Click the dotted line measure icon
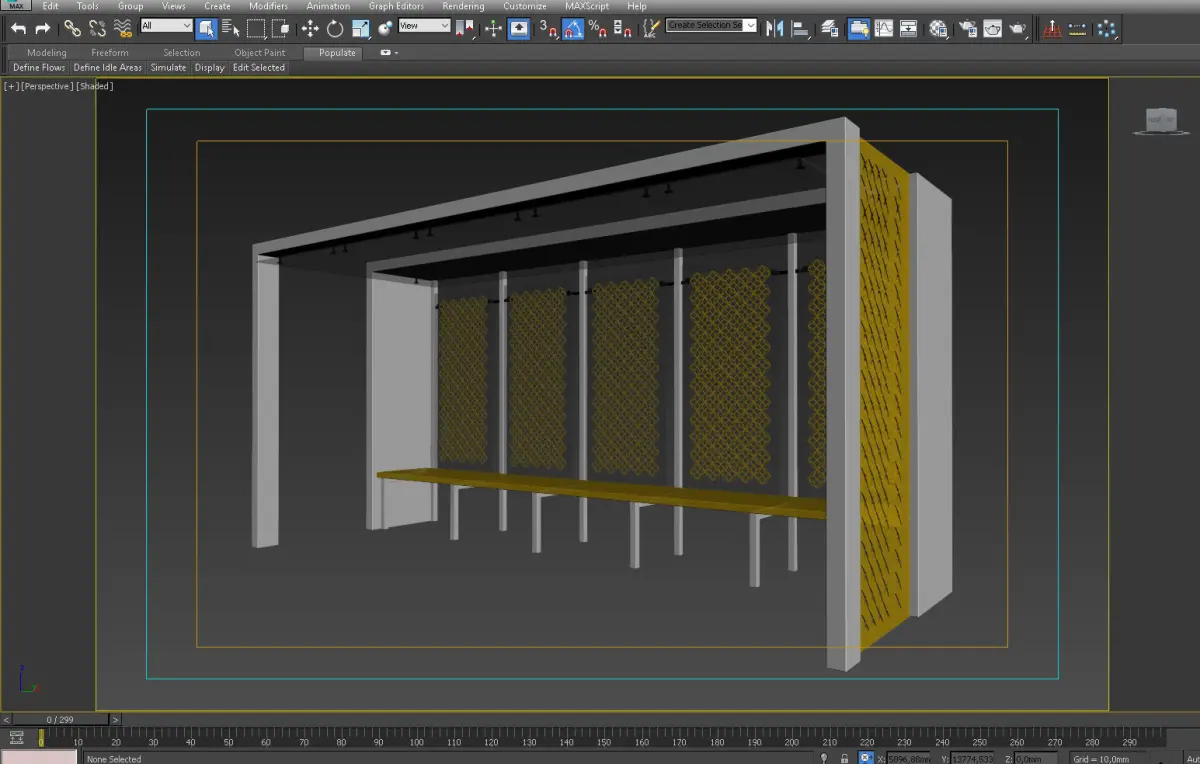1200x764 pixels. [1078, 29]
